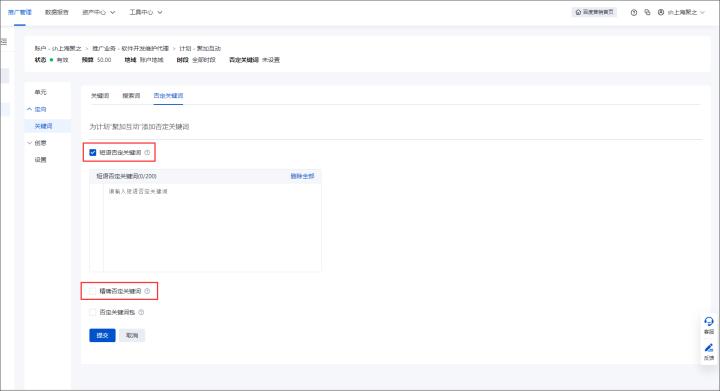Select 设置 in the left side menu

(x=40, y=160)
